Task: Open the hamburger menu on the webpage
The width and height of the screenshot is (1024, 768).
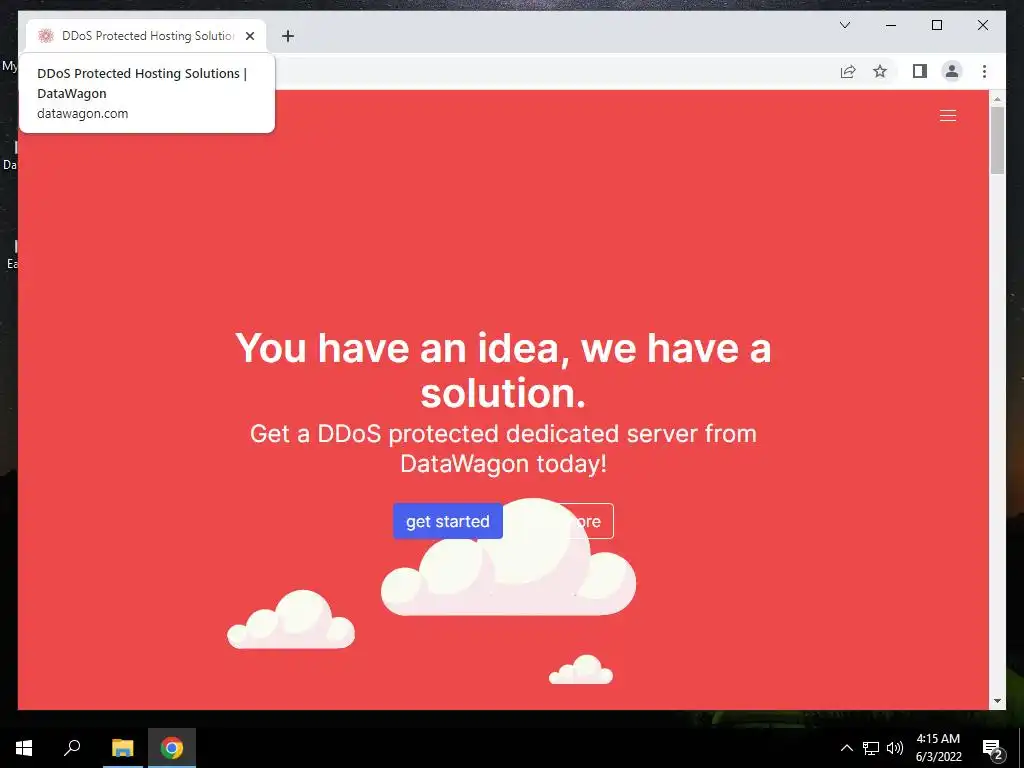Action: click(948, 116)
